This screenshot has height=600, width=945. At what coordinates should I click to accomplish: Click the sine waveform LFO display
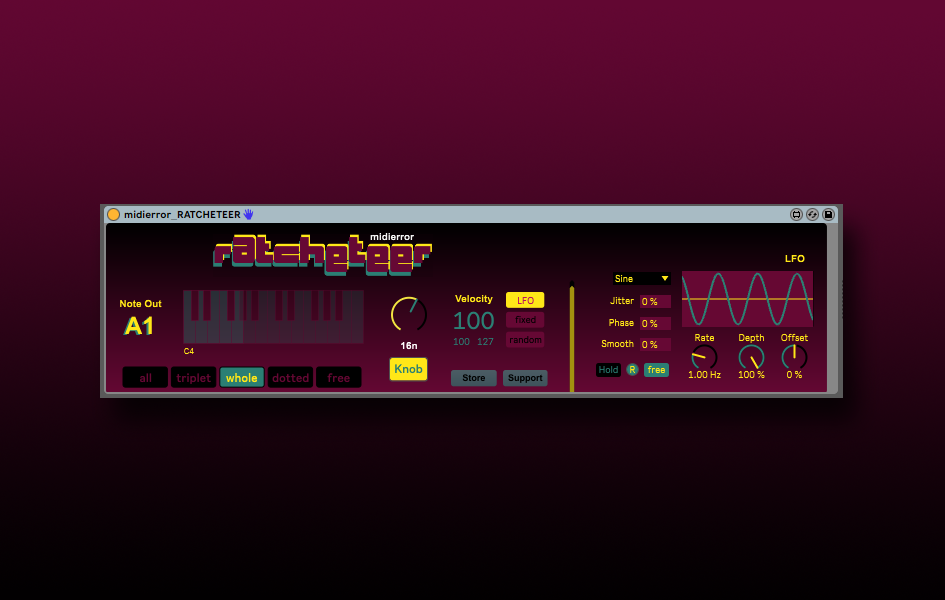747,299
